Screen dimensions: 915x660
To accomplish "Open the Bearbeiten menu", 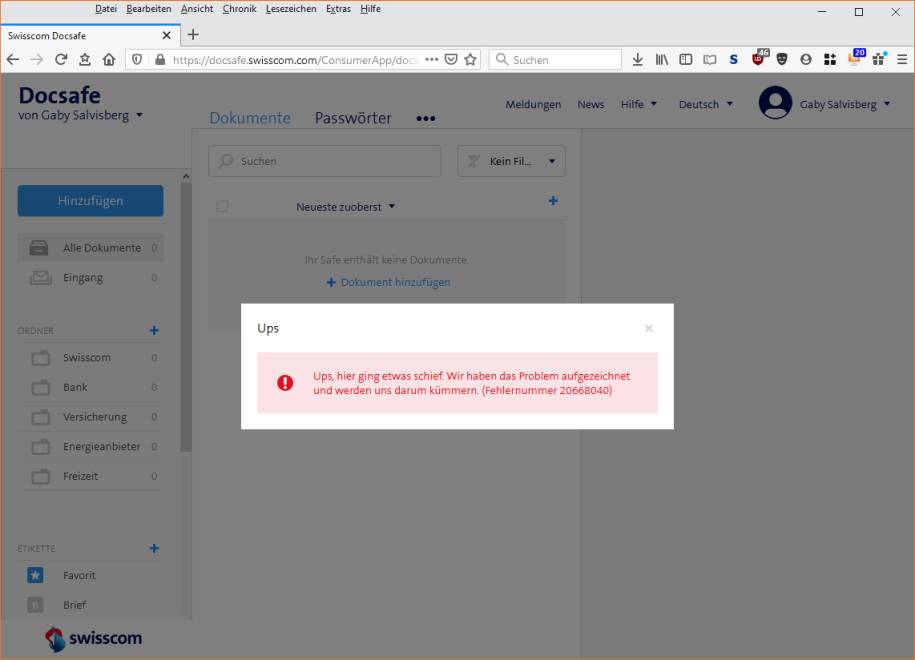I will 149,9.
